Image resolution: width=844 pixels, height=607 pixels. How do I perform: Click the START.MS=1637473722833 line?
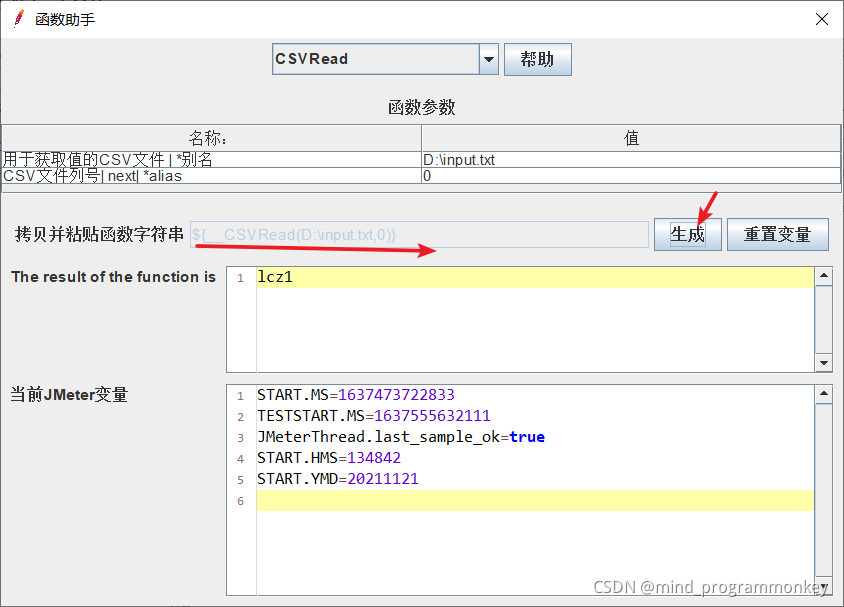[356, 395]
